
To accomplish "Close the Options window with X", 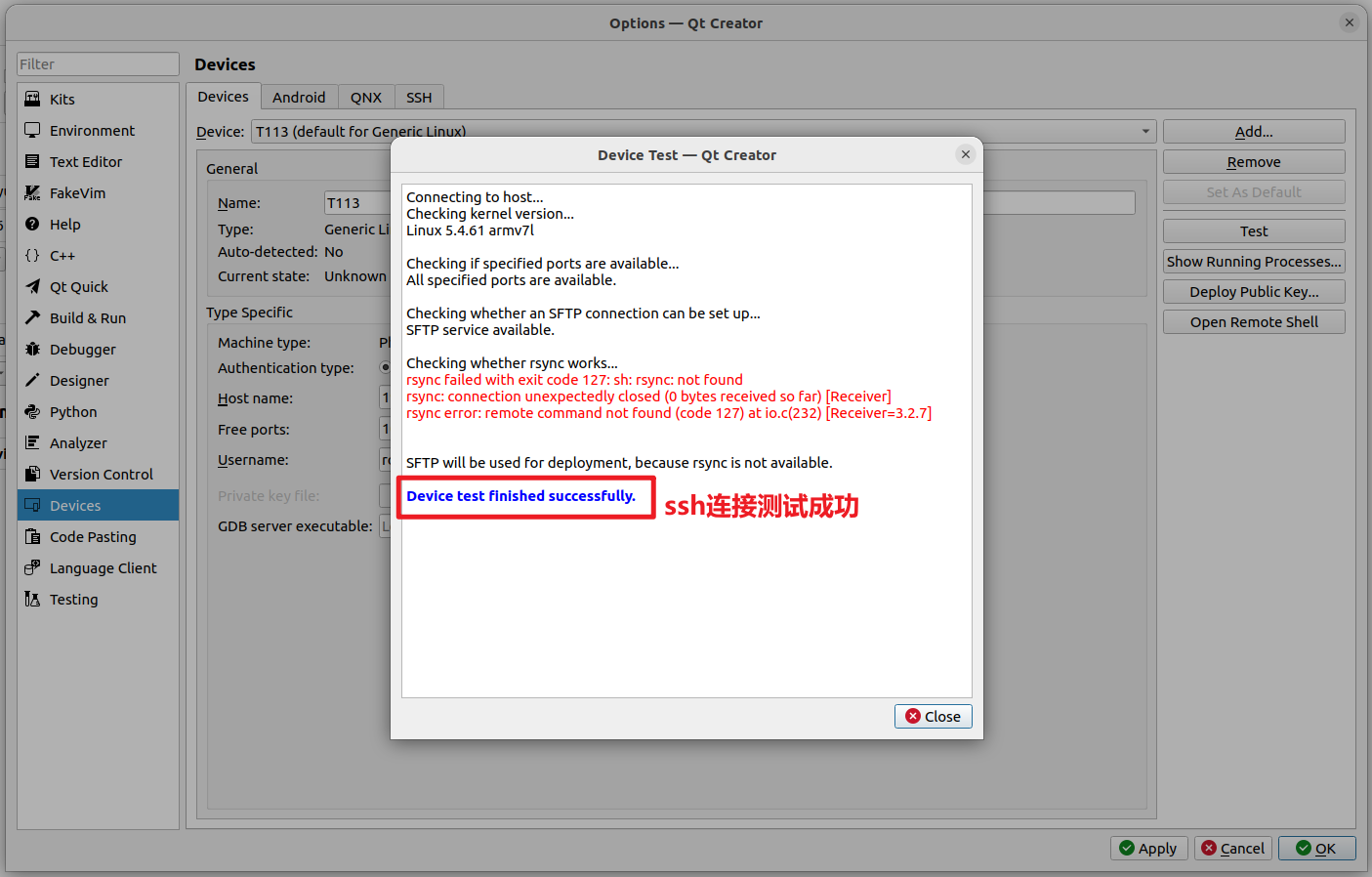I will tap(1349, 22).
